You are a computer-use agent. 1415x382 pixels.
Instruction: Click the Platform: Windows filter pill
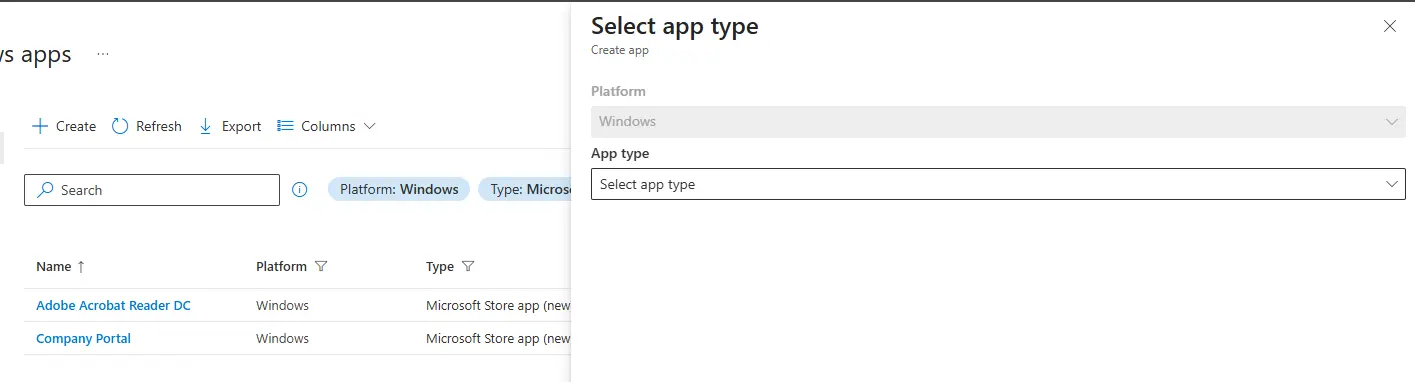pyautogui.click(x=399, y=189)
